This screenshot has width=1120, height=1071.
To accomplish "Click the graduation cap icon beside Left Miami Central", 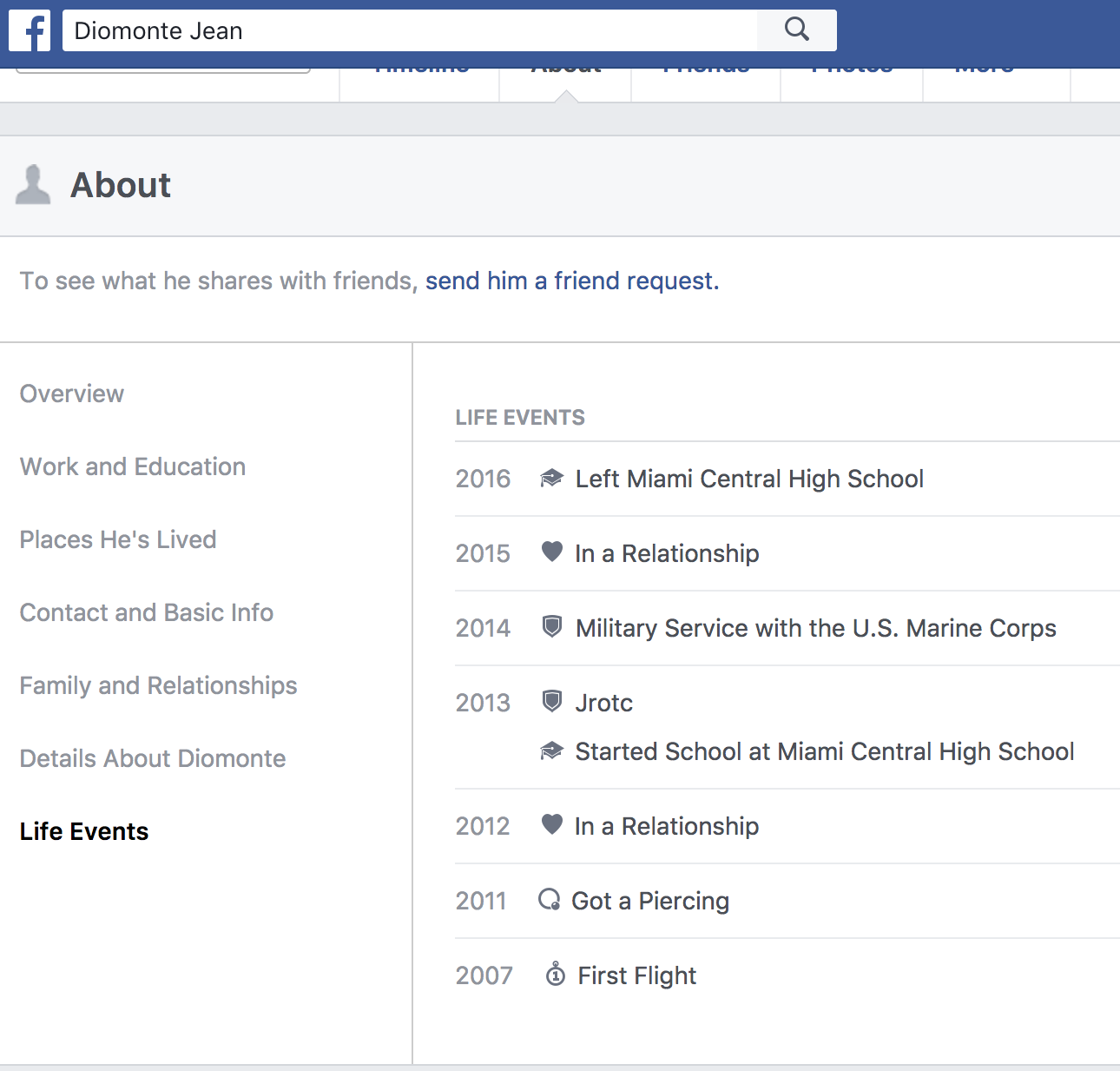I will point(551,479).
